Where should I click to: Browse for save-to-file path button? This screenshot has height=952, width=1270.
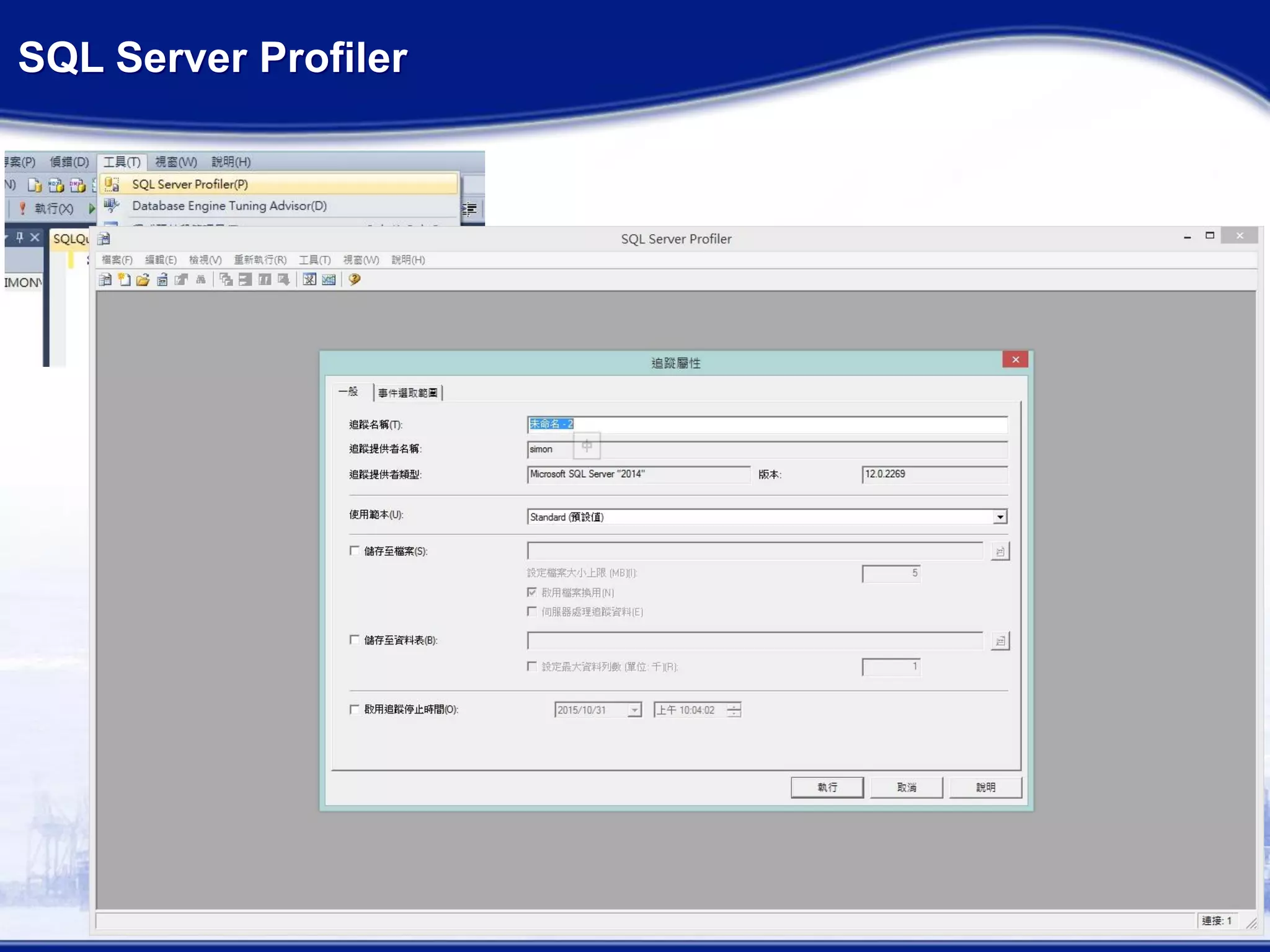coord(1000,551)
